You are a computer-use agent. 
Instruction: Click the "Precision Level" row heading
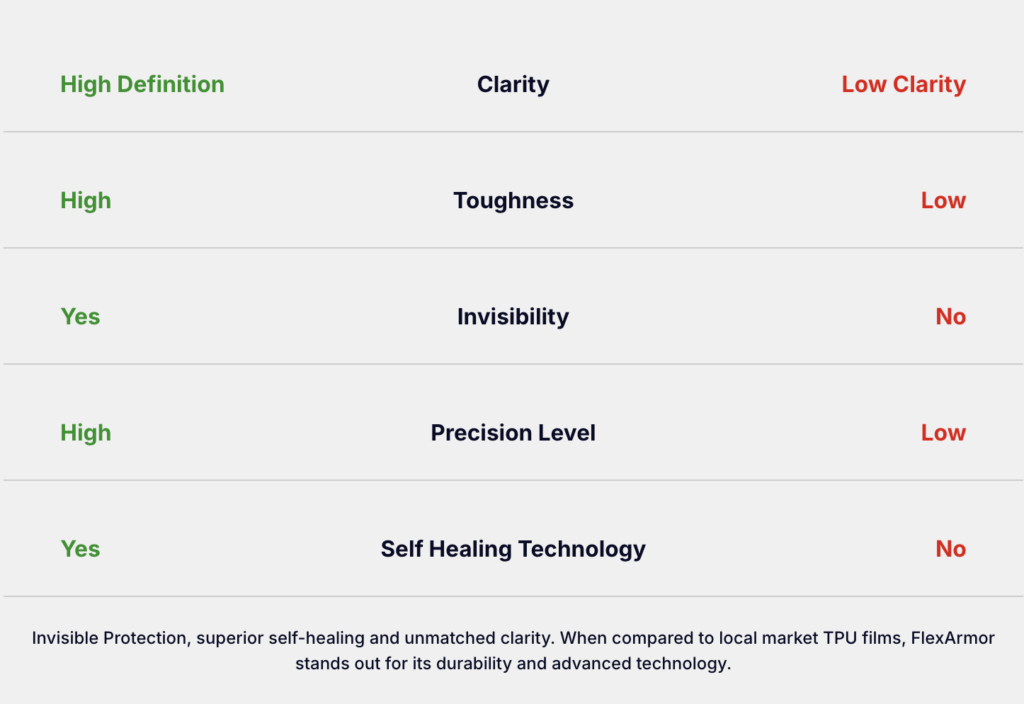tap(513, 433)
